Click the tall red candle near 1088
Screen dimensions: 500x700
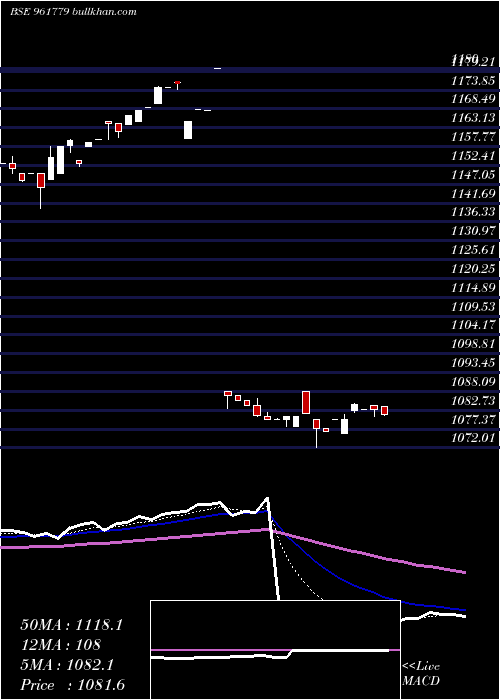306,403
